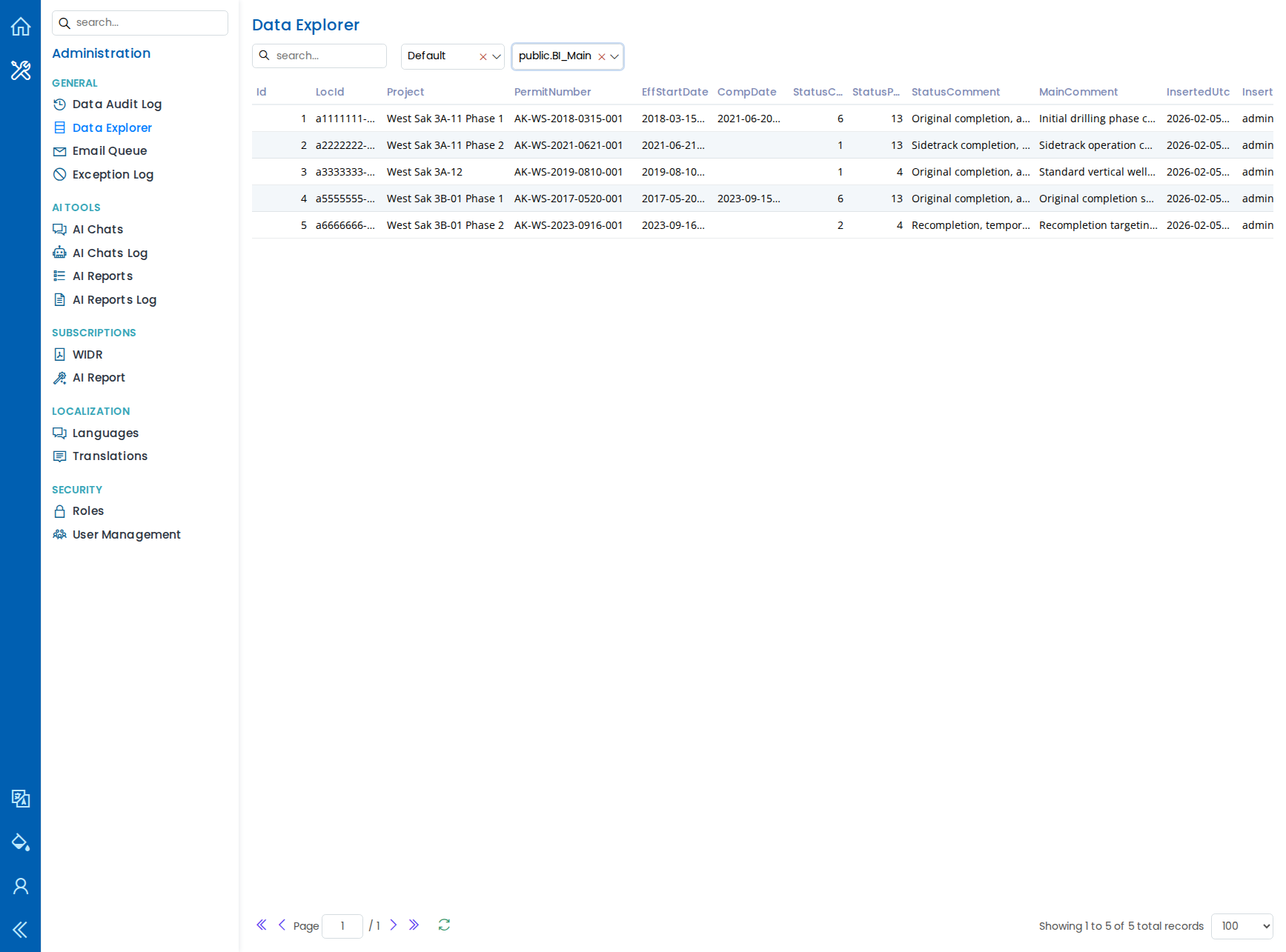Image resolution: width=1286 pixels, height=952 pixels.
Task: Click the CompDate value 2023-09-15...
Action: pos(749,199)
